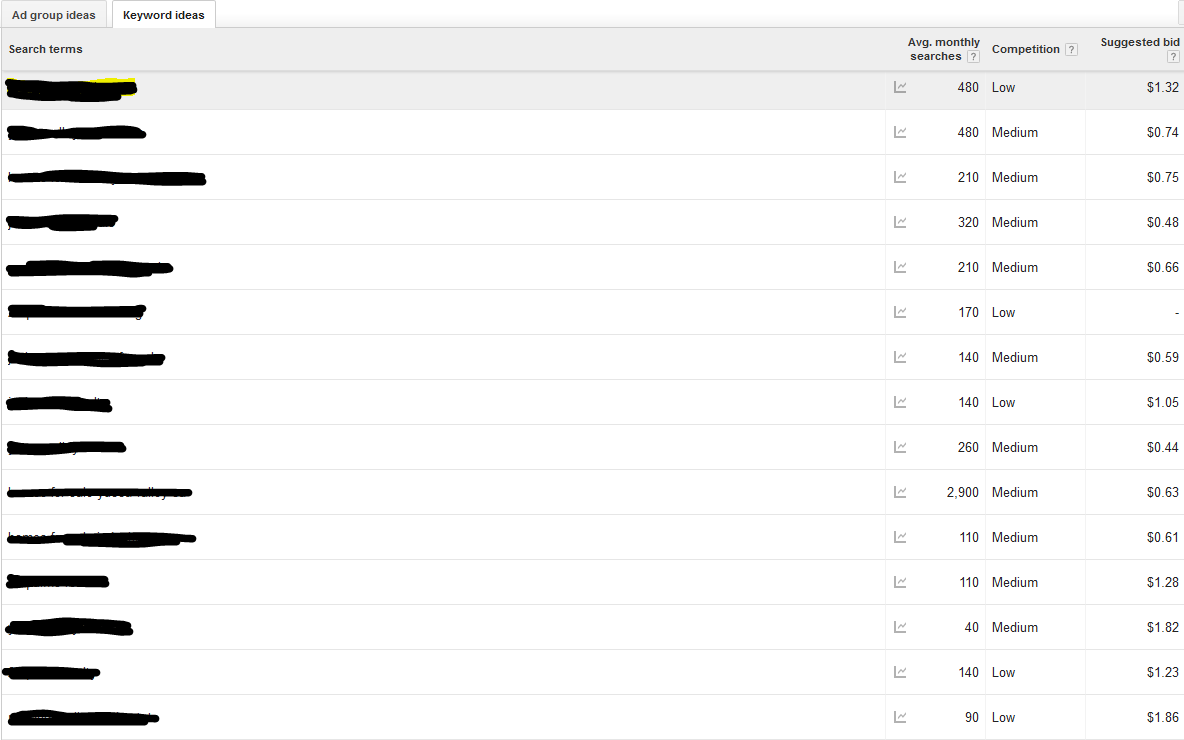The width and height of the screenshot is (1184, 740).
Task: Click the search term in $0.63 bid row
Action: 99,492
